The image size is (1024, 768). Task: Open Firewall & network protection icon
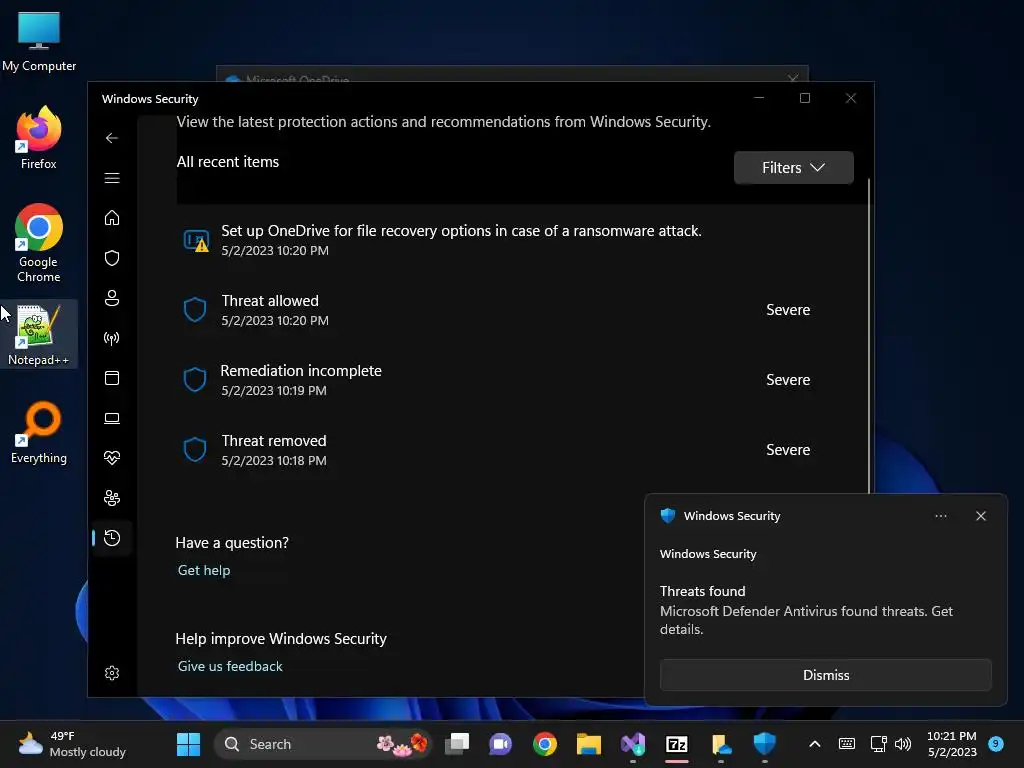(112, 338)
